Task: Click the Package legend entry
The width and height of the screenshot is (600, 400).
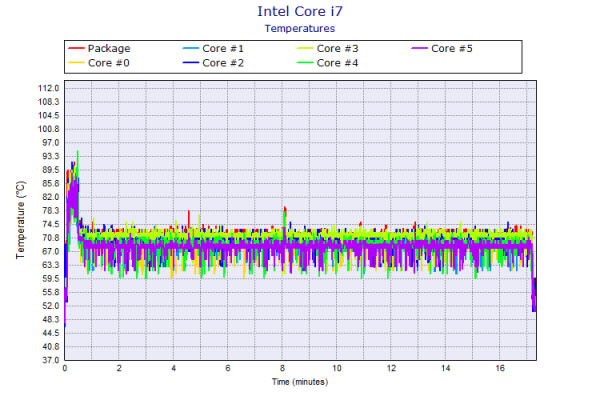Action: (99, 49)
